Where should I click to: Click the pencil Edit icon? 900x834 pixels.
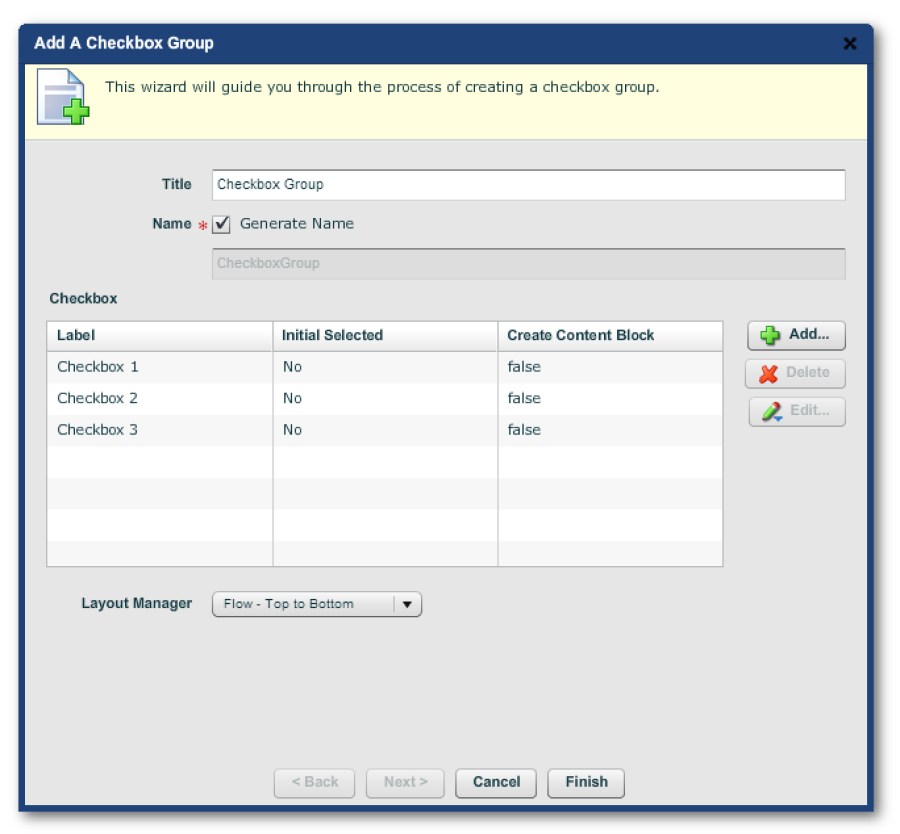[772, 412]
